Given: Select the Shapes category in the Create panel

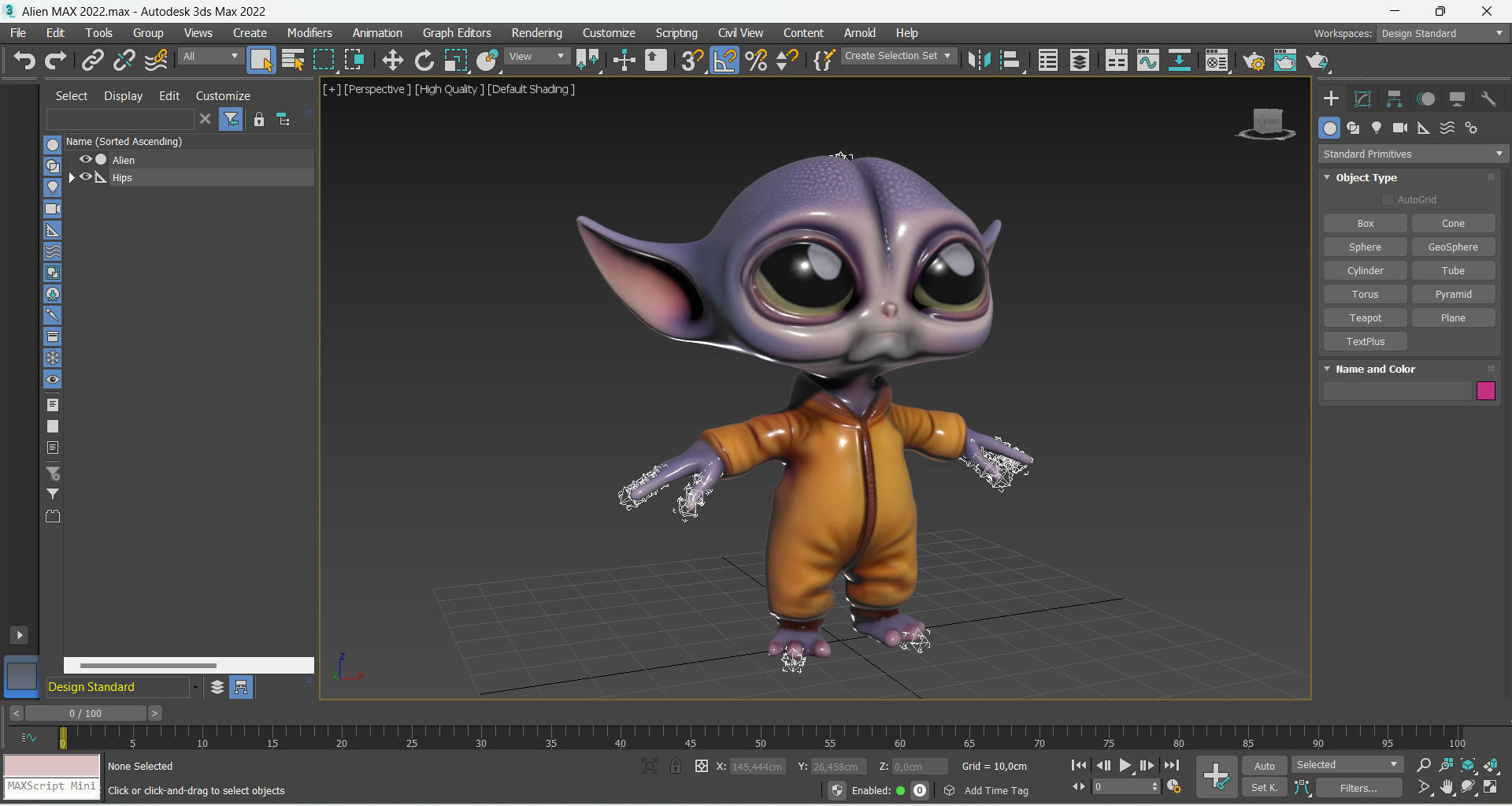Looking at the screenshot, I should click(1353, 128).
